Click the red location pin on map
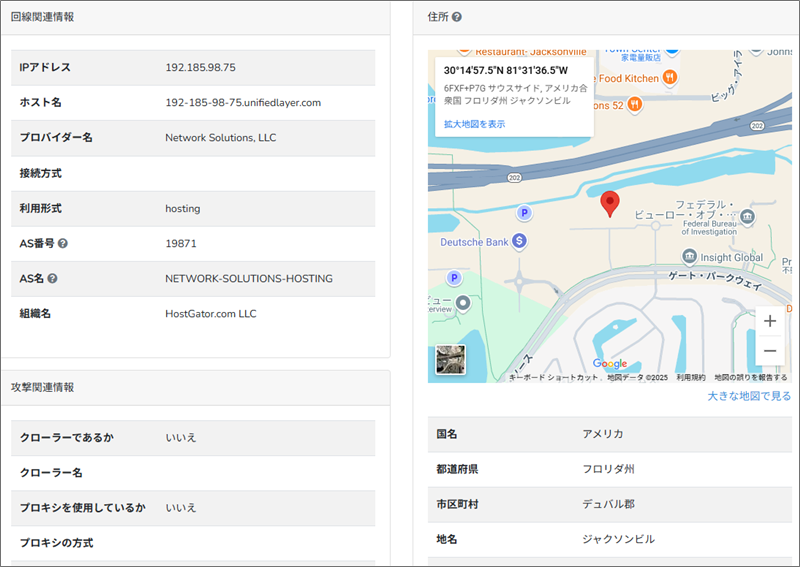 pyautogui.click(x=610, y=204)
